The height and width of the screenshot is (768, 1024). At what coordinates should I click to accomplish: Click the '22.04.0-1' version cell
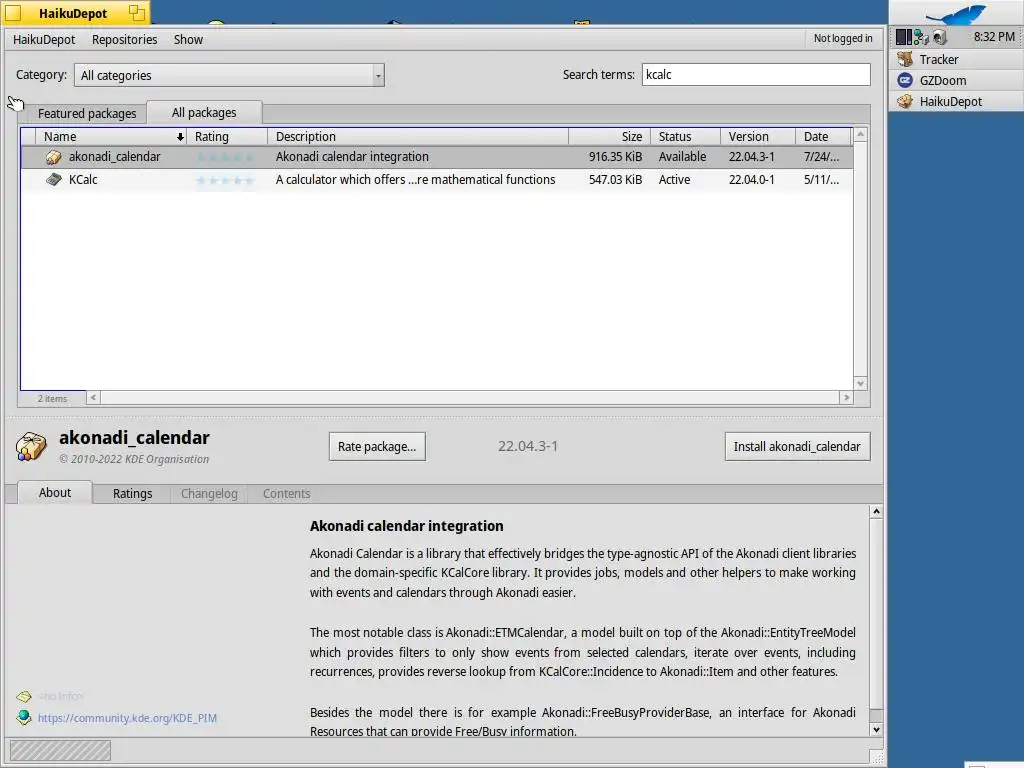pos(752,180)
